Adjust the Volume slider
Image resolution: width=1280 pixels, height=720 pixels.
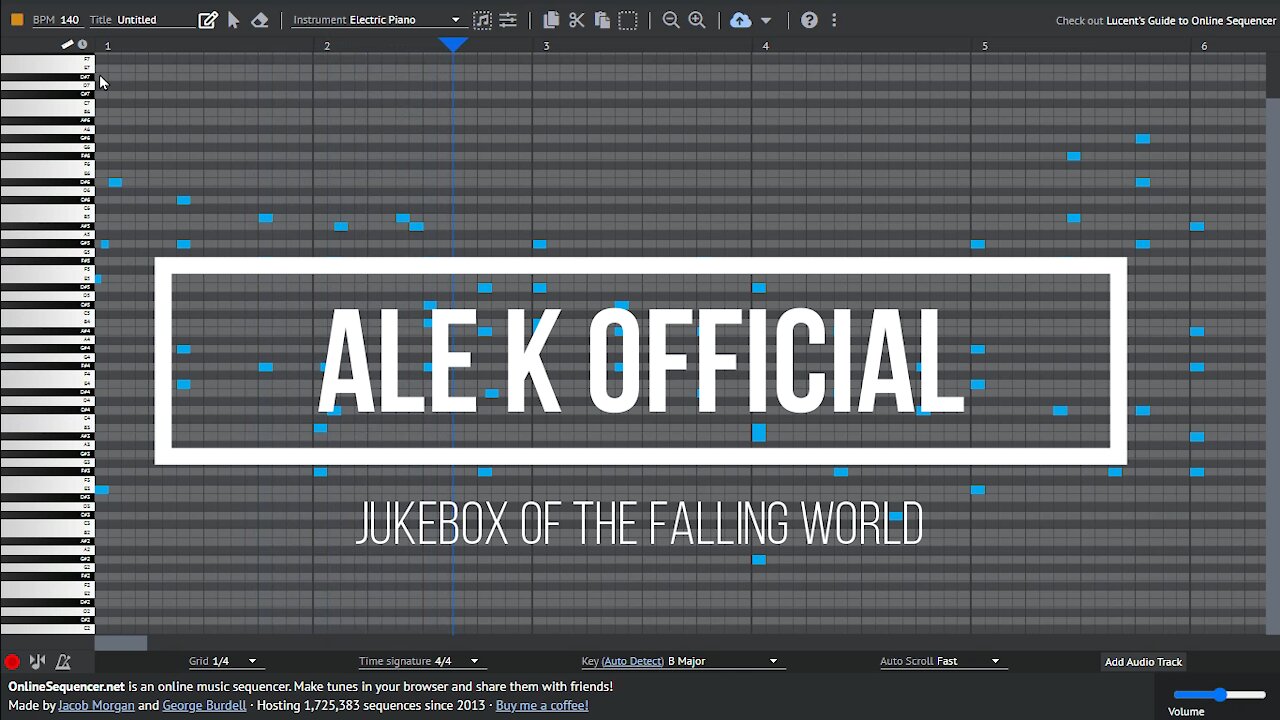pyautogui.click(x=1219, y=695)
